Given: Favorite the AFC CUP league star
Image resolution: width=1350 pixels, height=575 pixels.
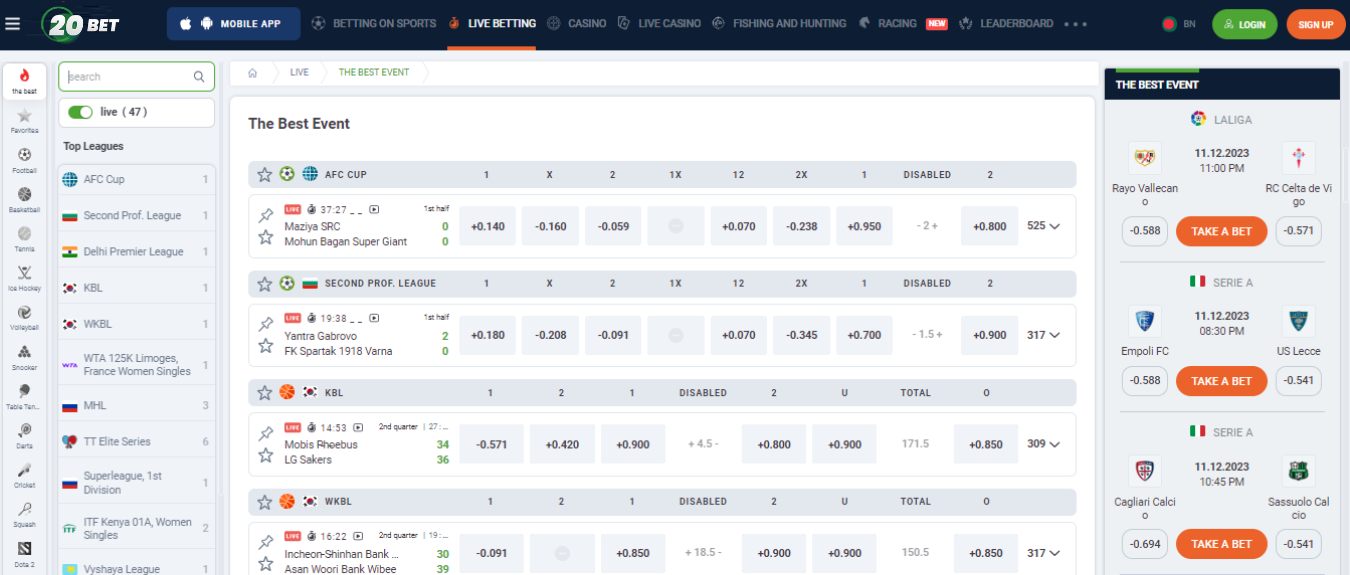Looking at the screenshot, I should (x=264, y=174).
